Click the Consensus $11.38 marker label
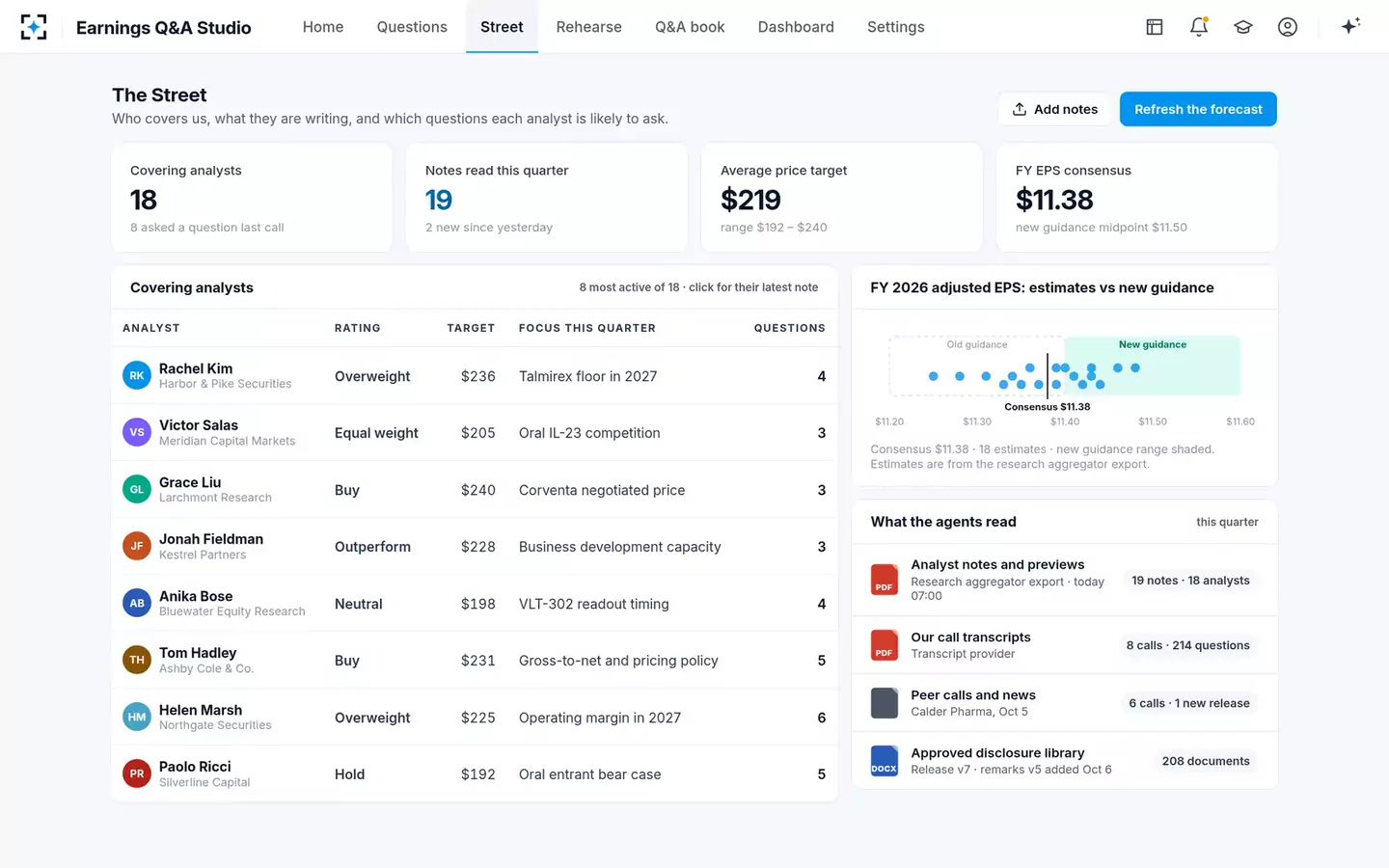This screenshot has height=868, width=1389. [x=1048, y=407]
